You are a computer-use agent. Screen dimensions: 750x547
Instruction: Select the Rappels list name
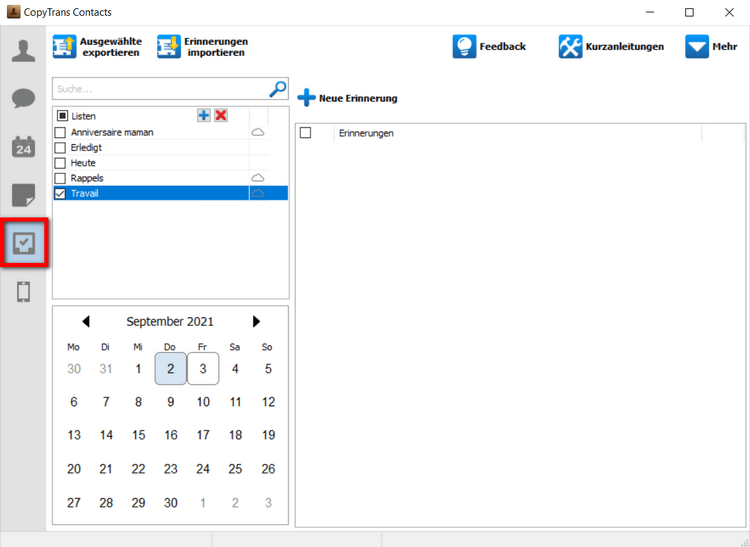point(87,178)
